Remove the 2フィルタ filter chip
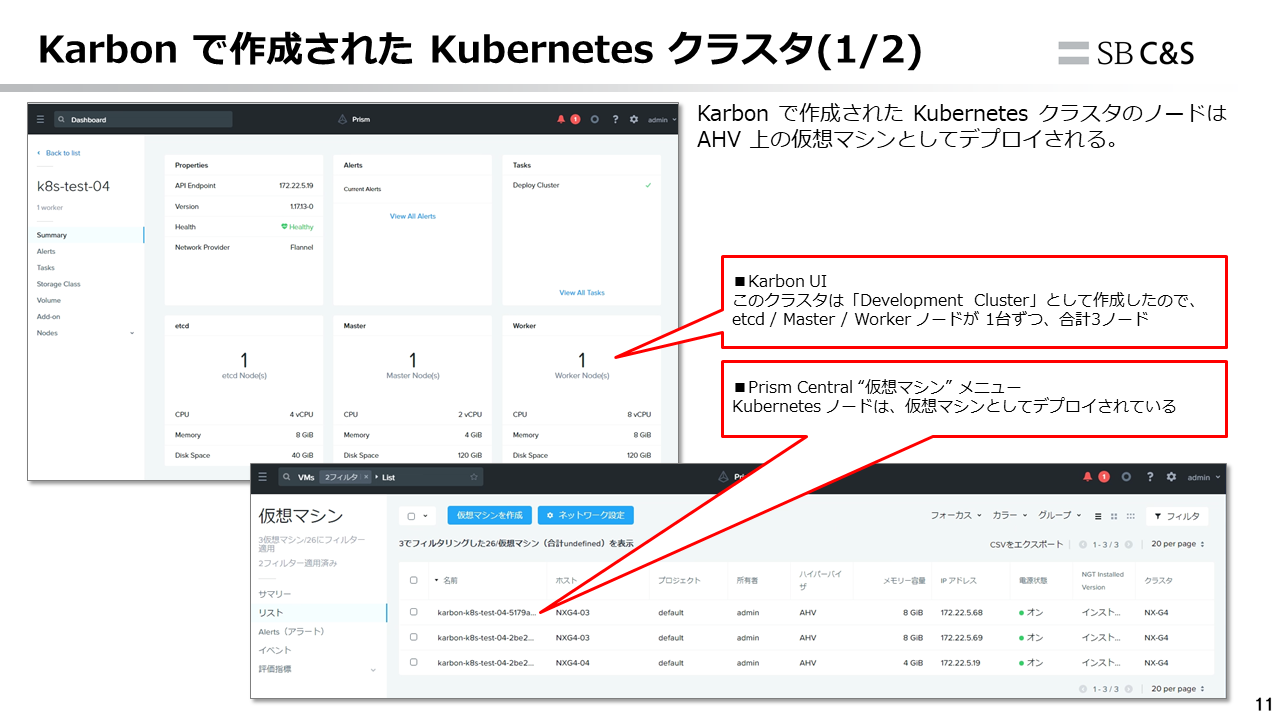Image resolution: width=1280 pixels, height=720 pixels. (366, 477)
